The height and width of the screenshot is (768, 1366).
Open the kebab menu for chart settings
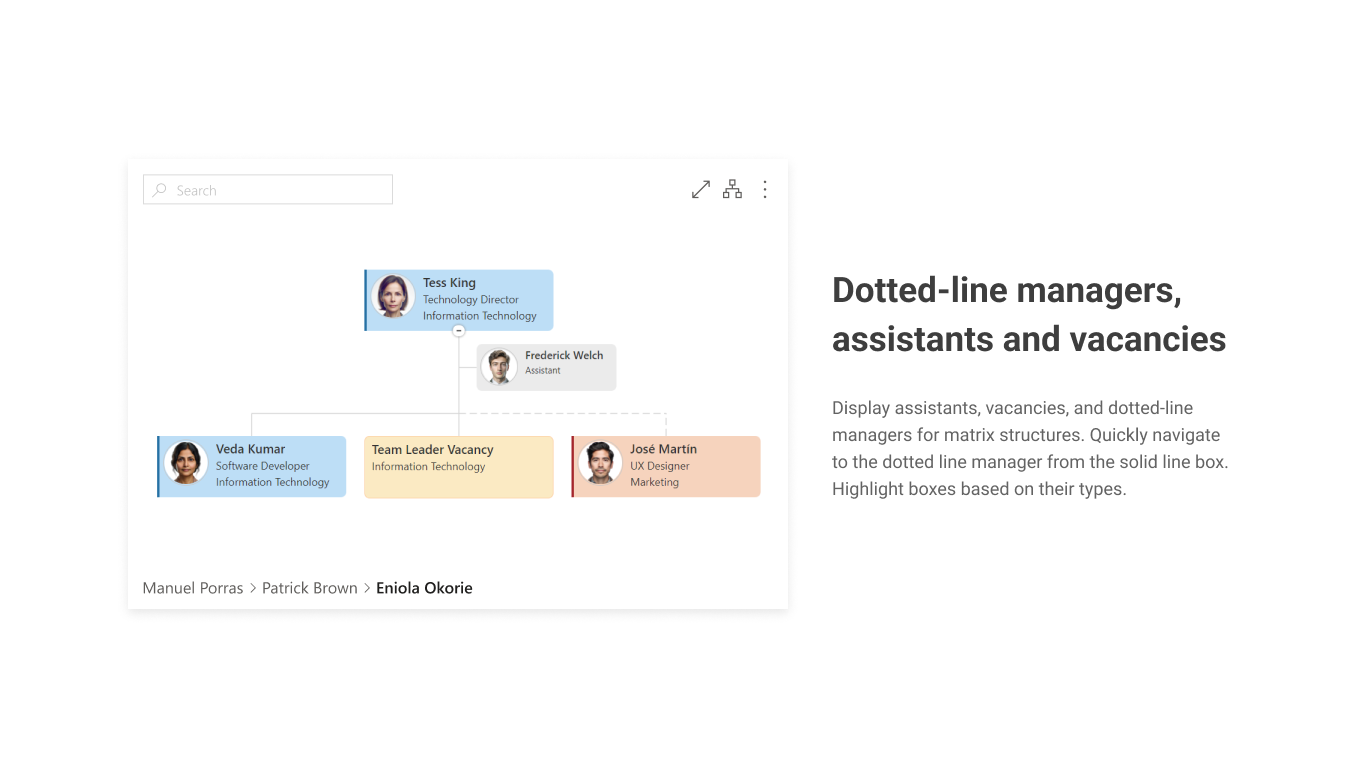click(x=765, y=189)
